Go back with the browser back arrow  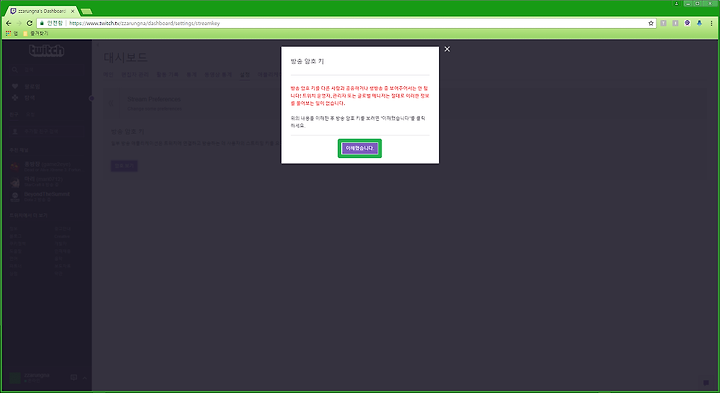(8, 23)
